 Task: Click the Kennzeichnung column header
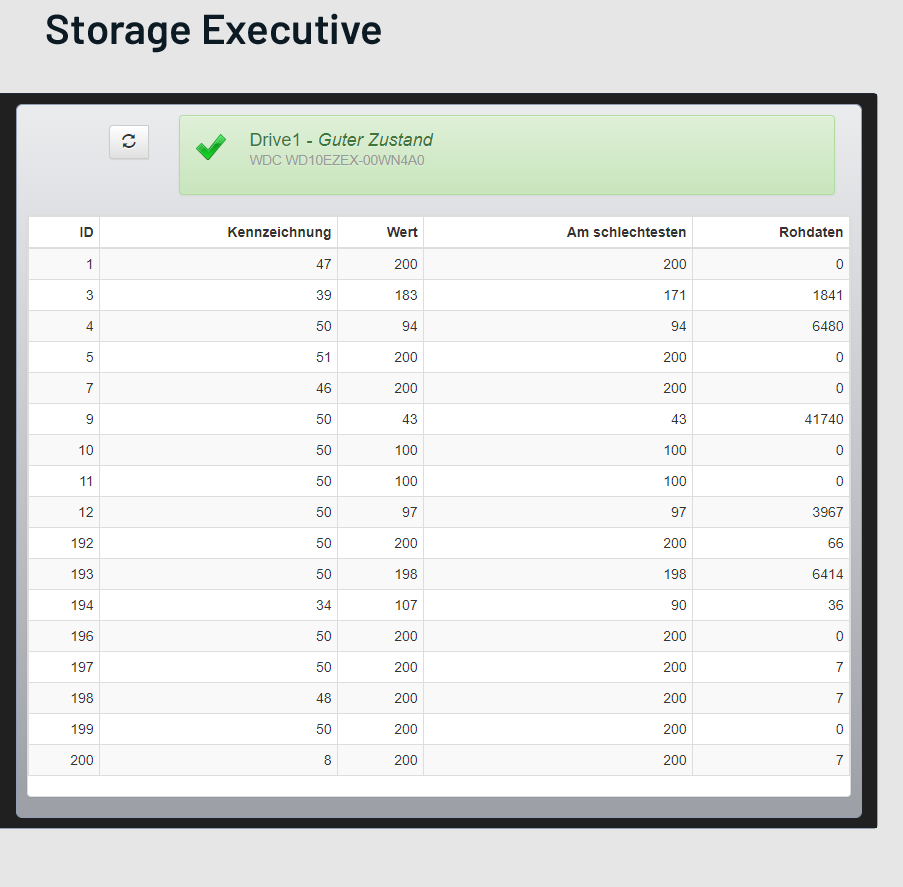(279, 232)
